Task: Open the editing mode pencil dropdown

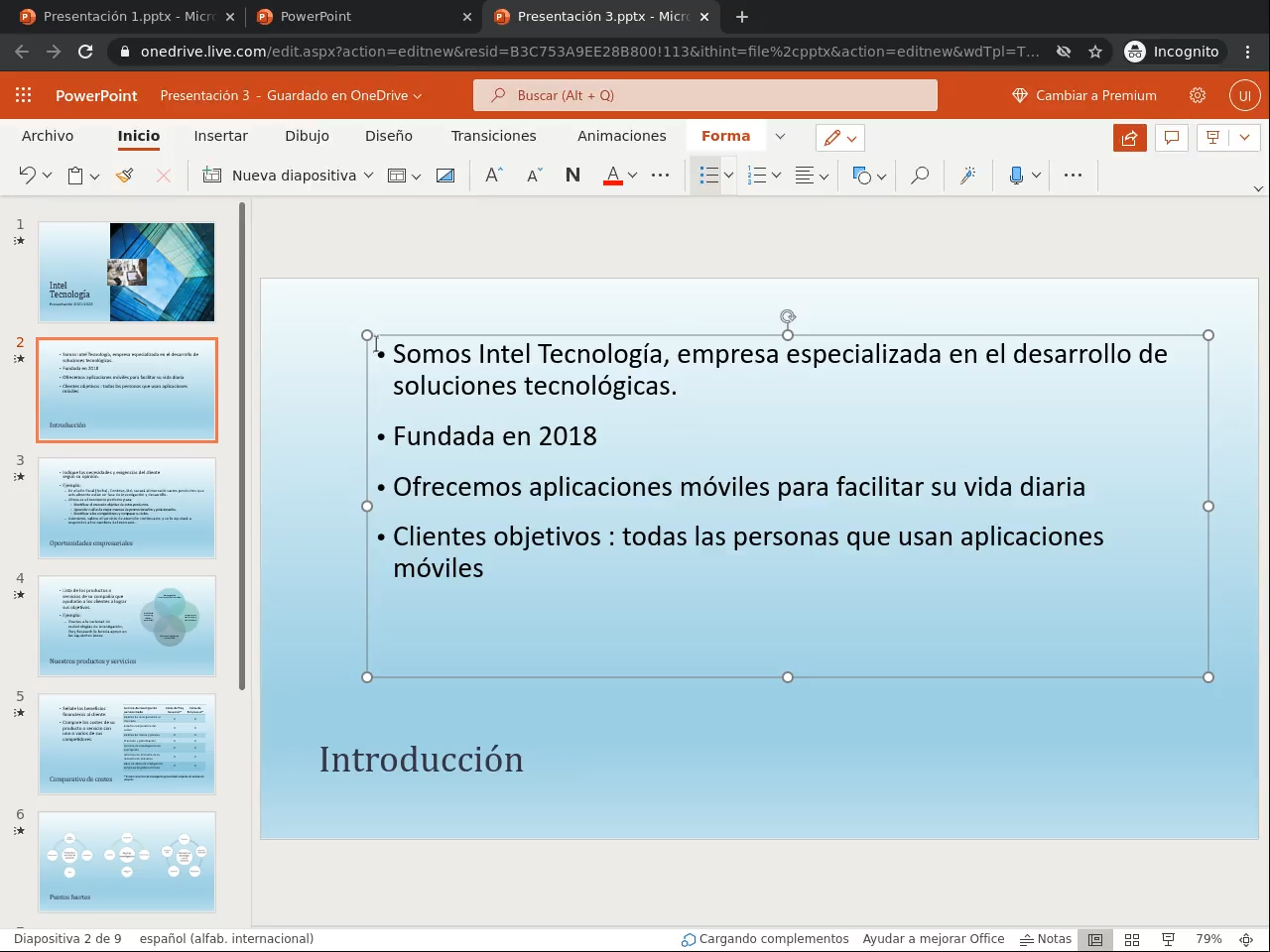Action: 839,138
